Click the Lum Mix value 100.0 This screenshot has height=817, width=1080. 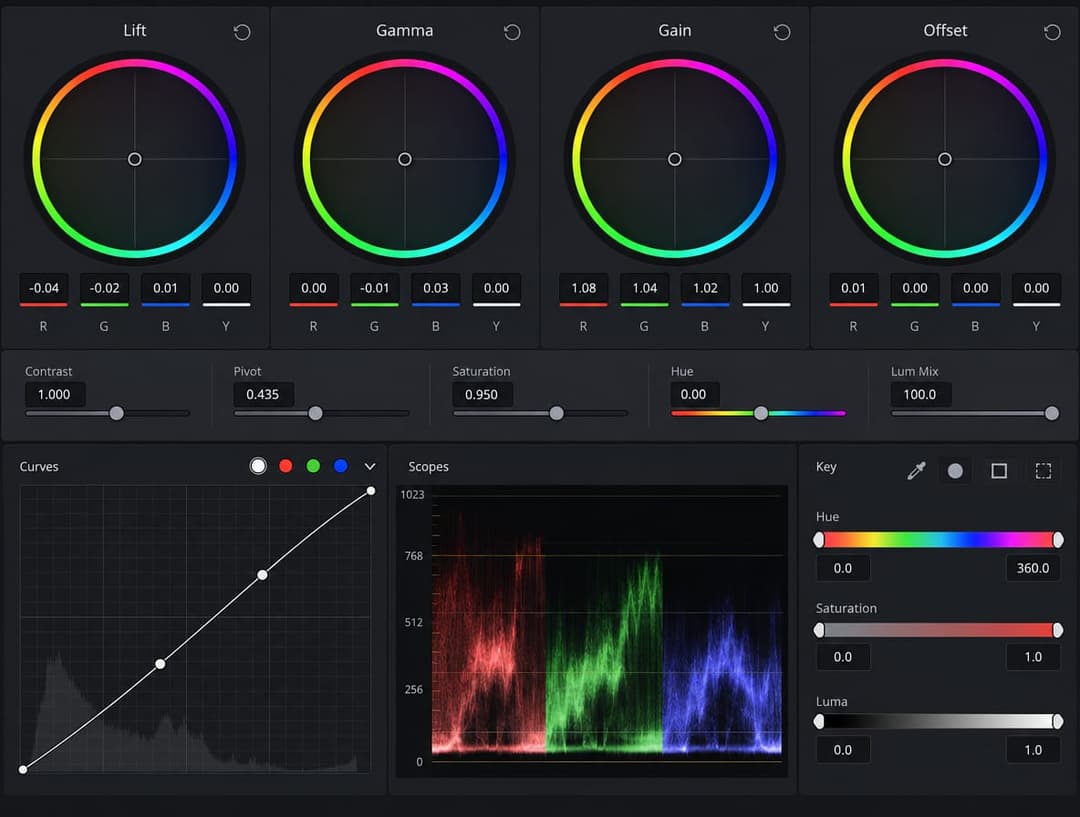click(x=920, y=395)
